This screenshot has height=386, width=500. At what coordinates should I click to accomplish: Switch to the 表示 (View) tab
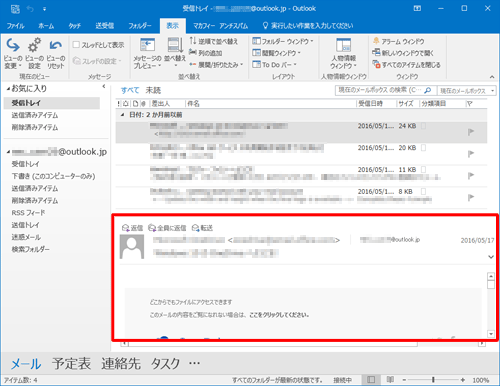coord(172,26)
